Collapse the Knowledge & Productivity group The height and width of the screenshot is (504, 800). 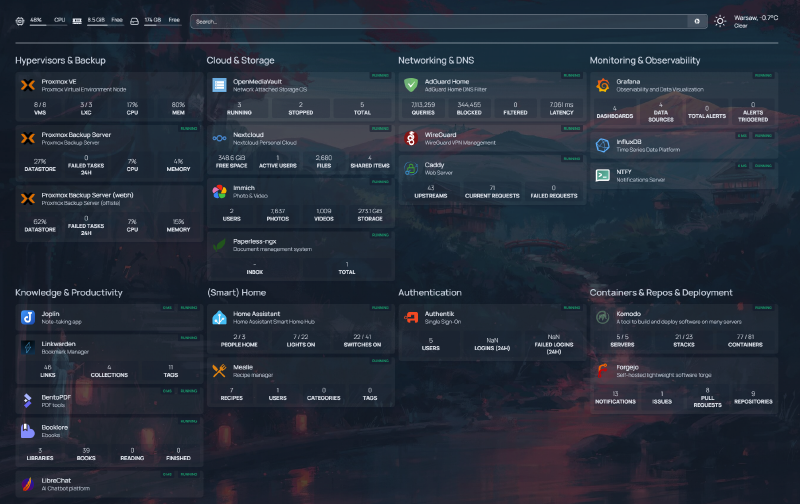(69, 292)
